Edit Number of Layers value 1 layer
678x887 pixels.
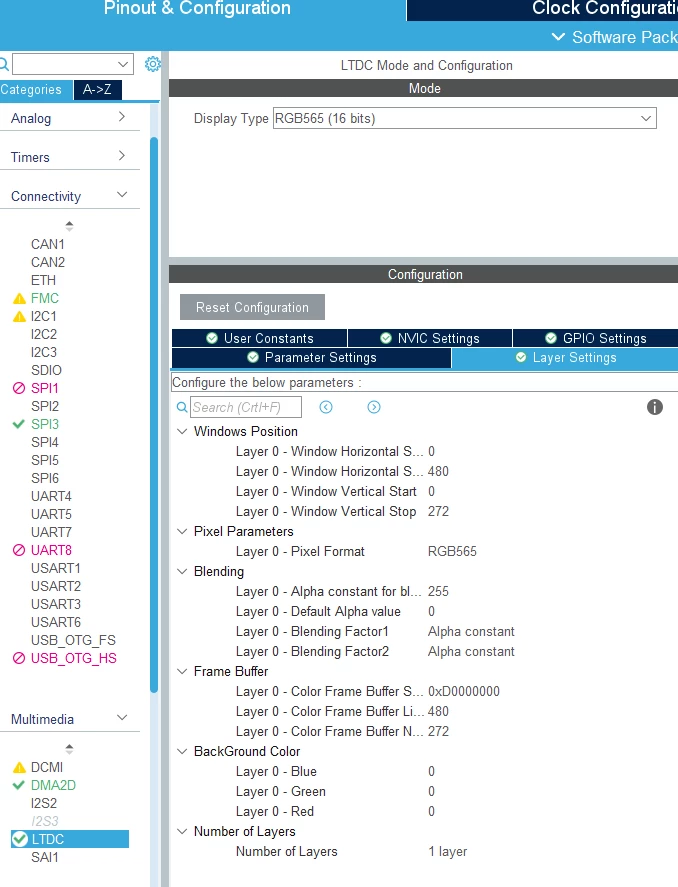click(x=448, y=852)
